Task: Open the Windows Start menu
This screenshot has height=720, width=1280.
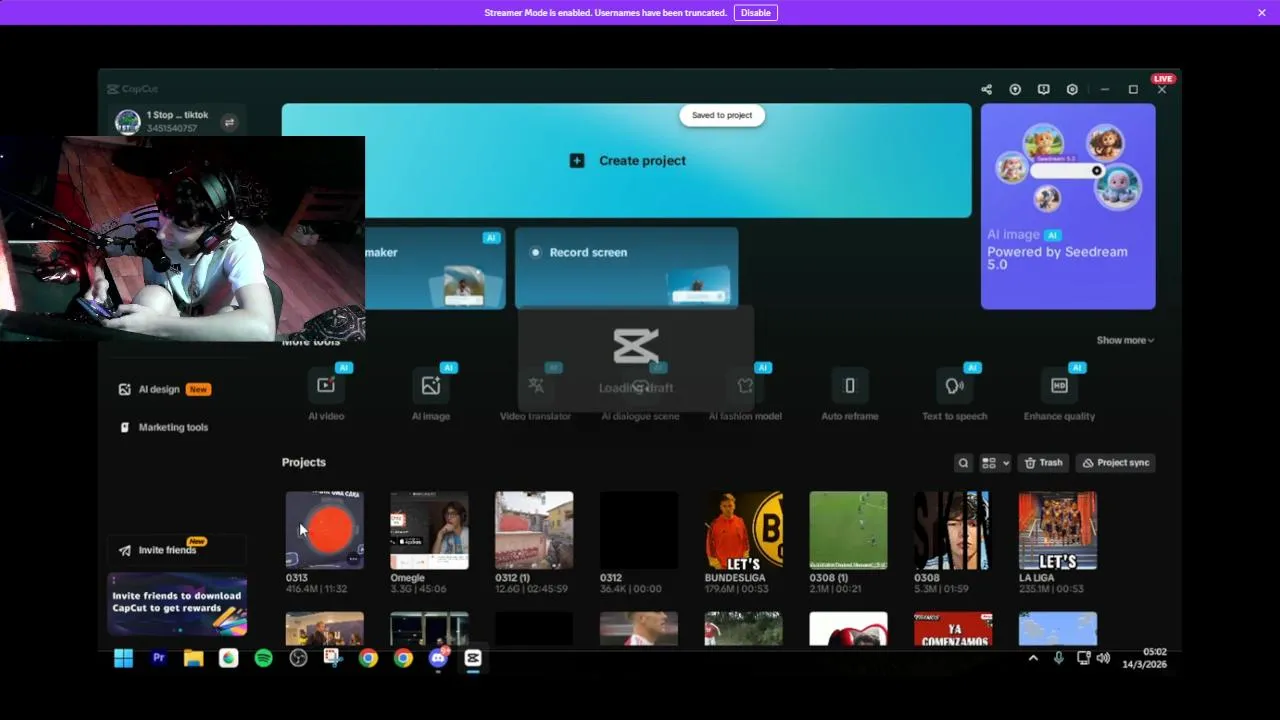Action: click(x=123, y=658)
